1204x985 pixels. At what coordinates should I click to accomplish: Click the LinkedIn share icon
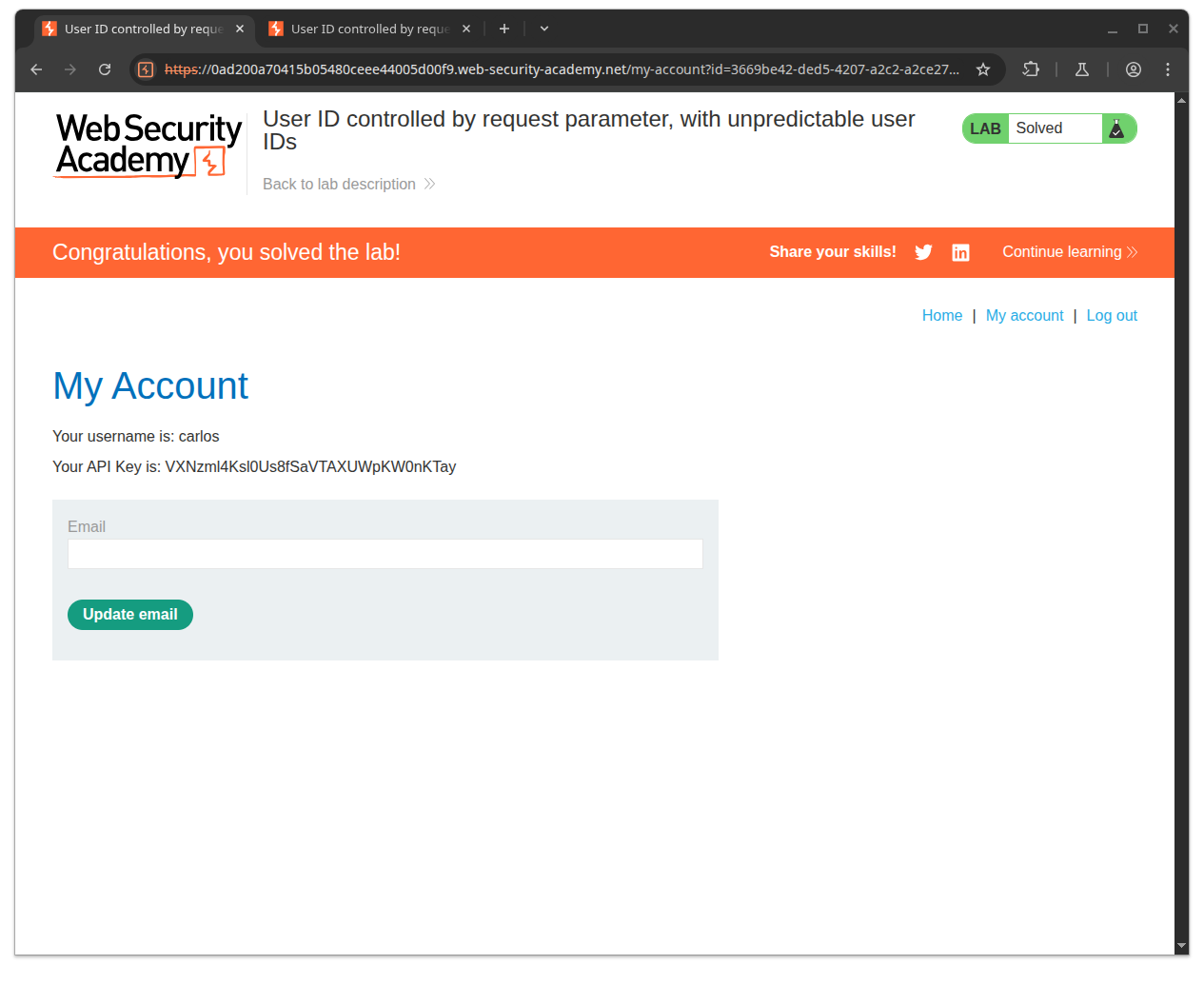tap(960, 252)
